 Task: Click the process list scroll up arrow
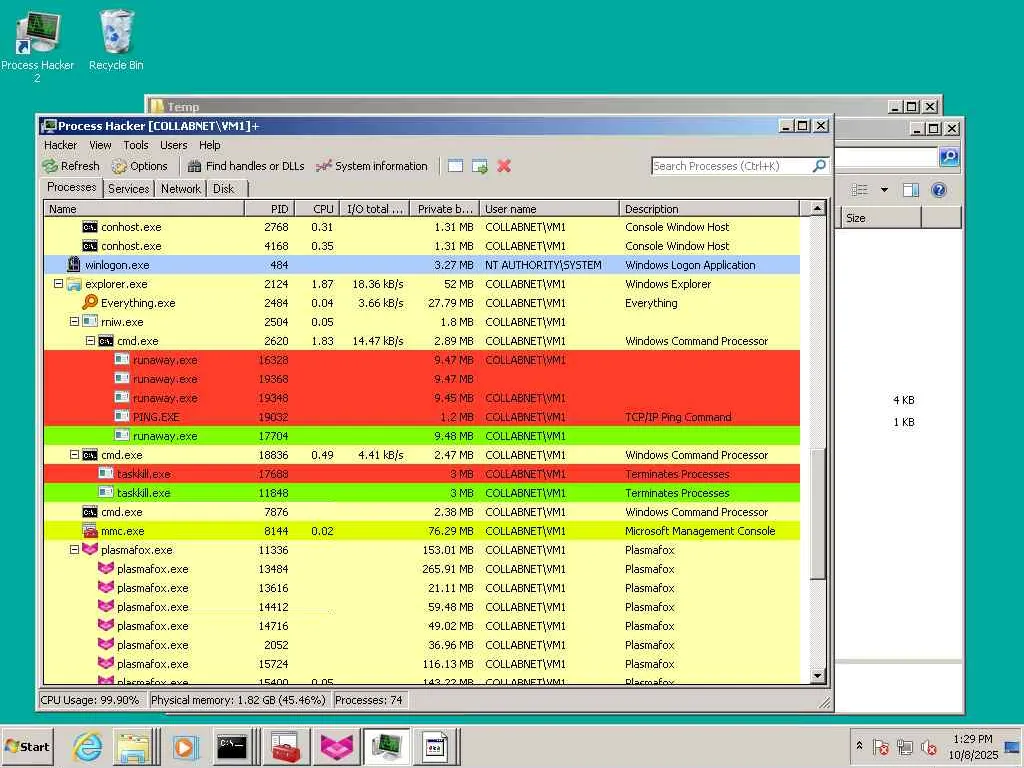coord(817,208)
